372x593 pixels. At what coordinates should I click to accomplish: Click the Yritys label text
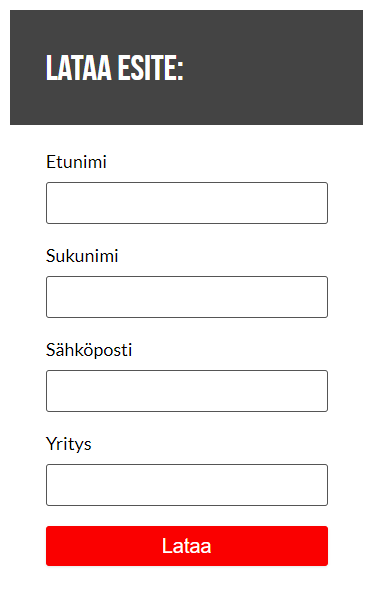point(69,444)
